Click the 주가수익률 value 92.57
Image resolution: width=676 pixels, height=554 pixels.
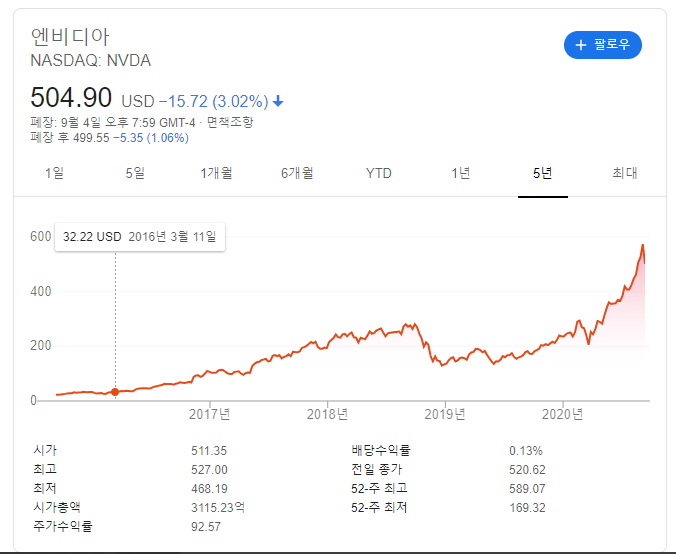pos(206,527)
